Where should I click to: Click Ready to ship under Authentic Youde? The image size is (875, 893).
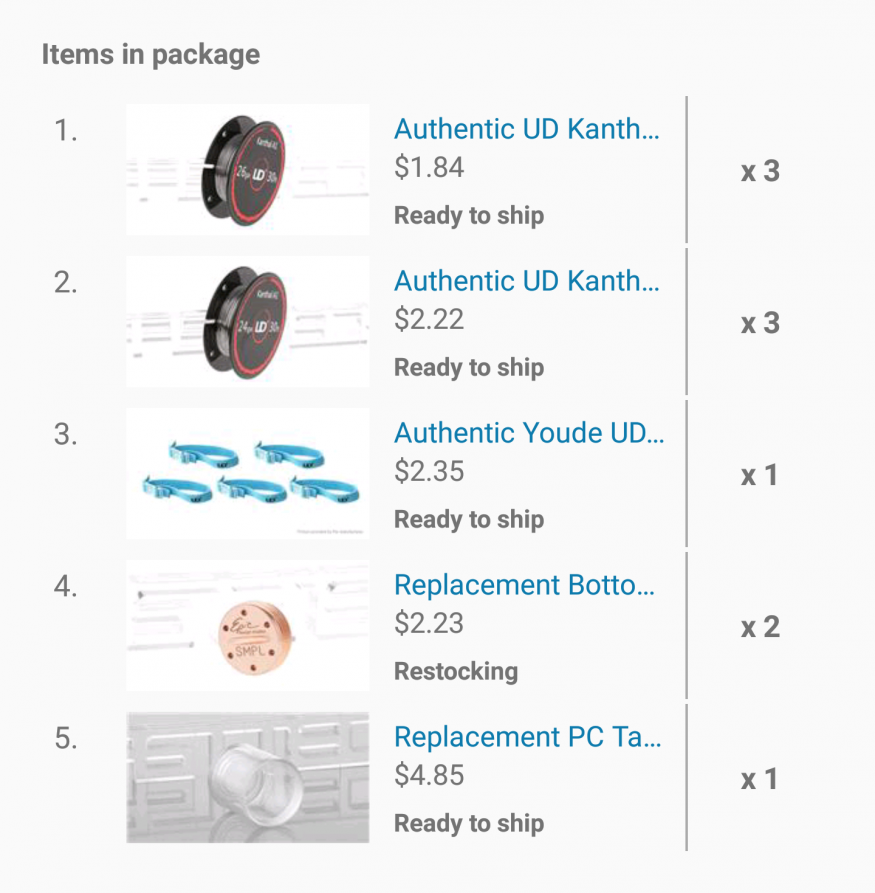469,519
